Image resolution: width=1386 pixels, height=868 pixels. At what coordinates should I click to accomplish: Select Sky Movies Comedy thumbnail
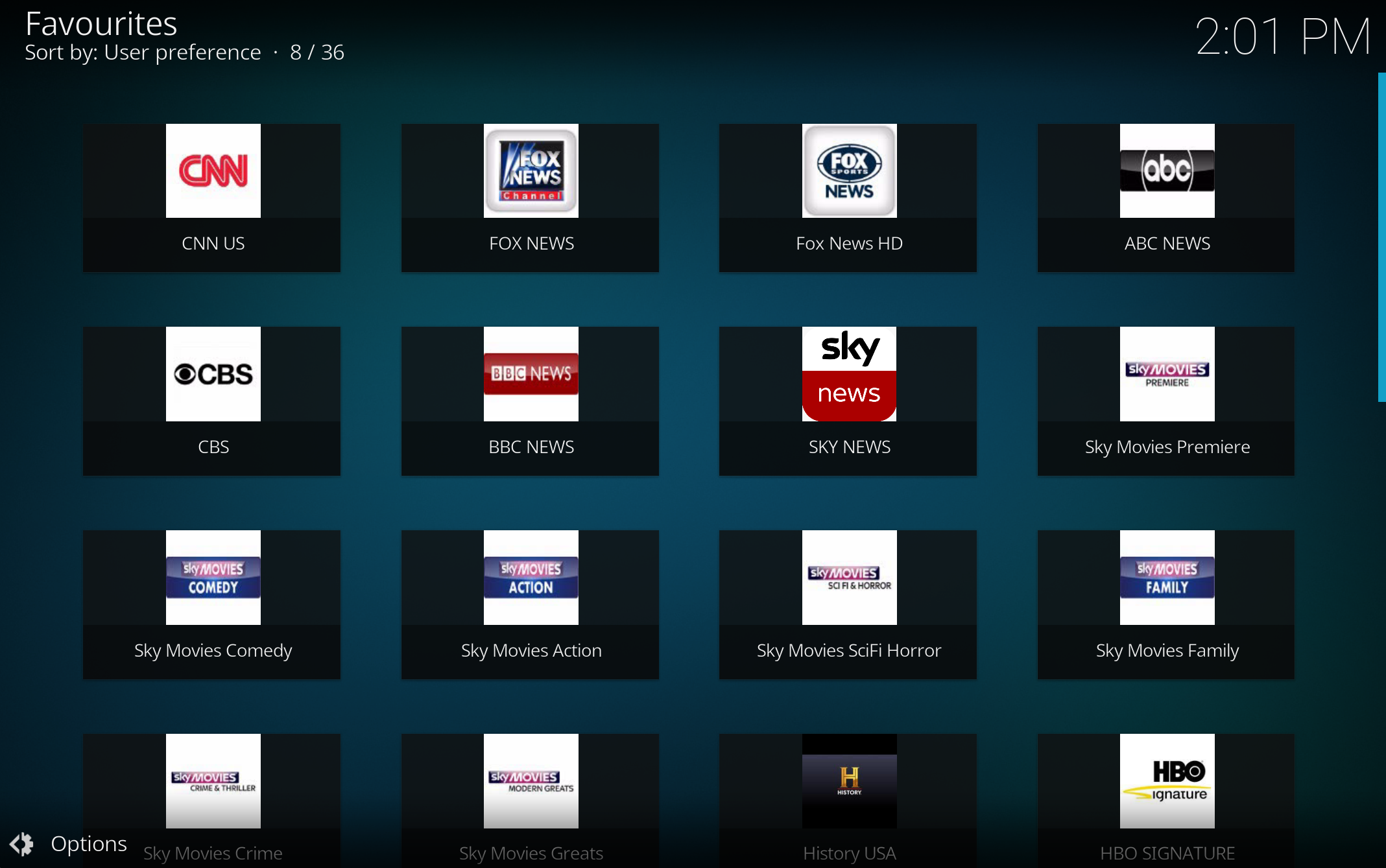[x=213, y=578]
